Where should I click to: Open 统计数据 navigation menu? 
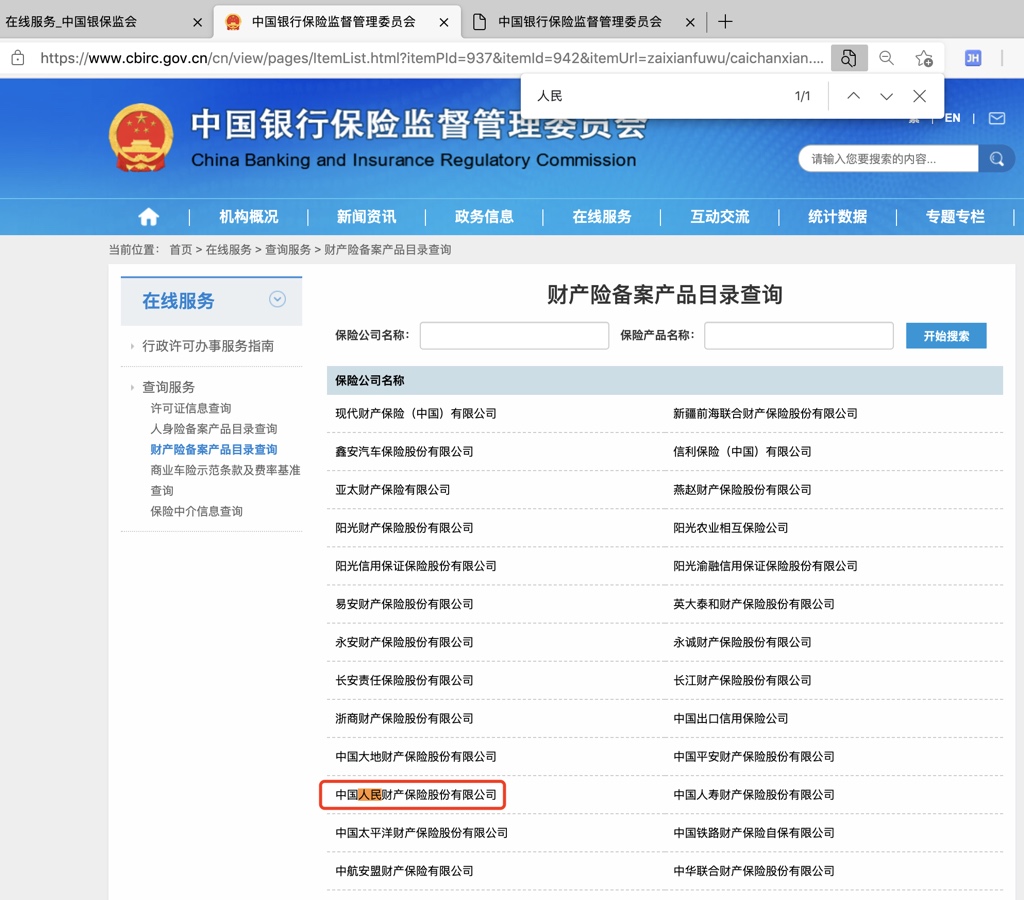click(x=837, y=216)
